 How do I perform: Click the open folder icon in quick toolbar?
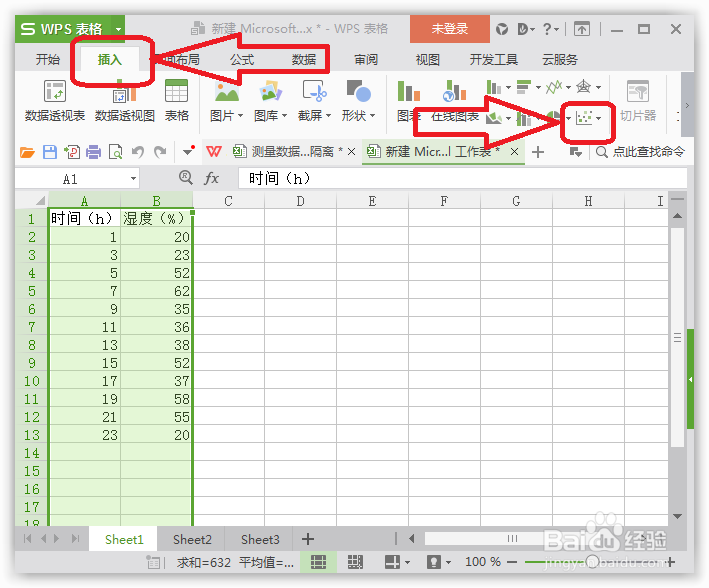click(x=27, y=152)
